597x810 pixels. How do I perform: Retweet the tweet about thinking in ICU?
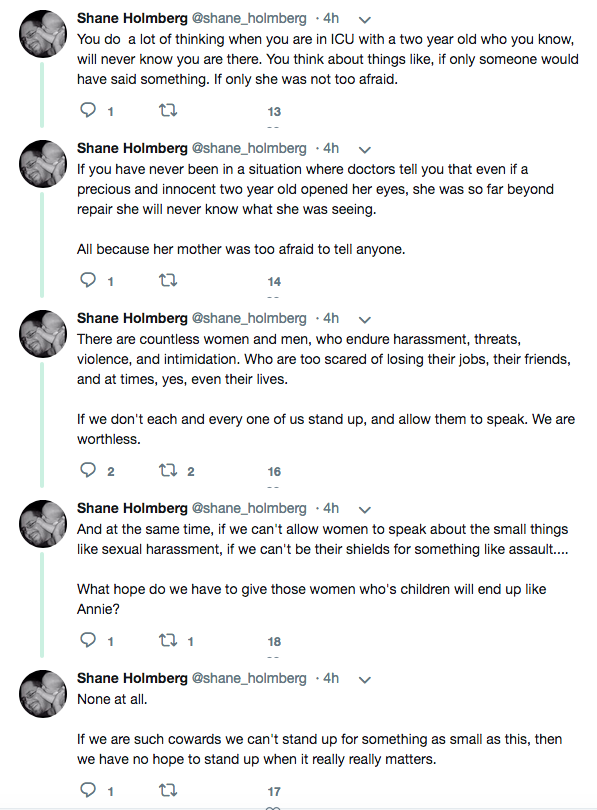[168, 110]
